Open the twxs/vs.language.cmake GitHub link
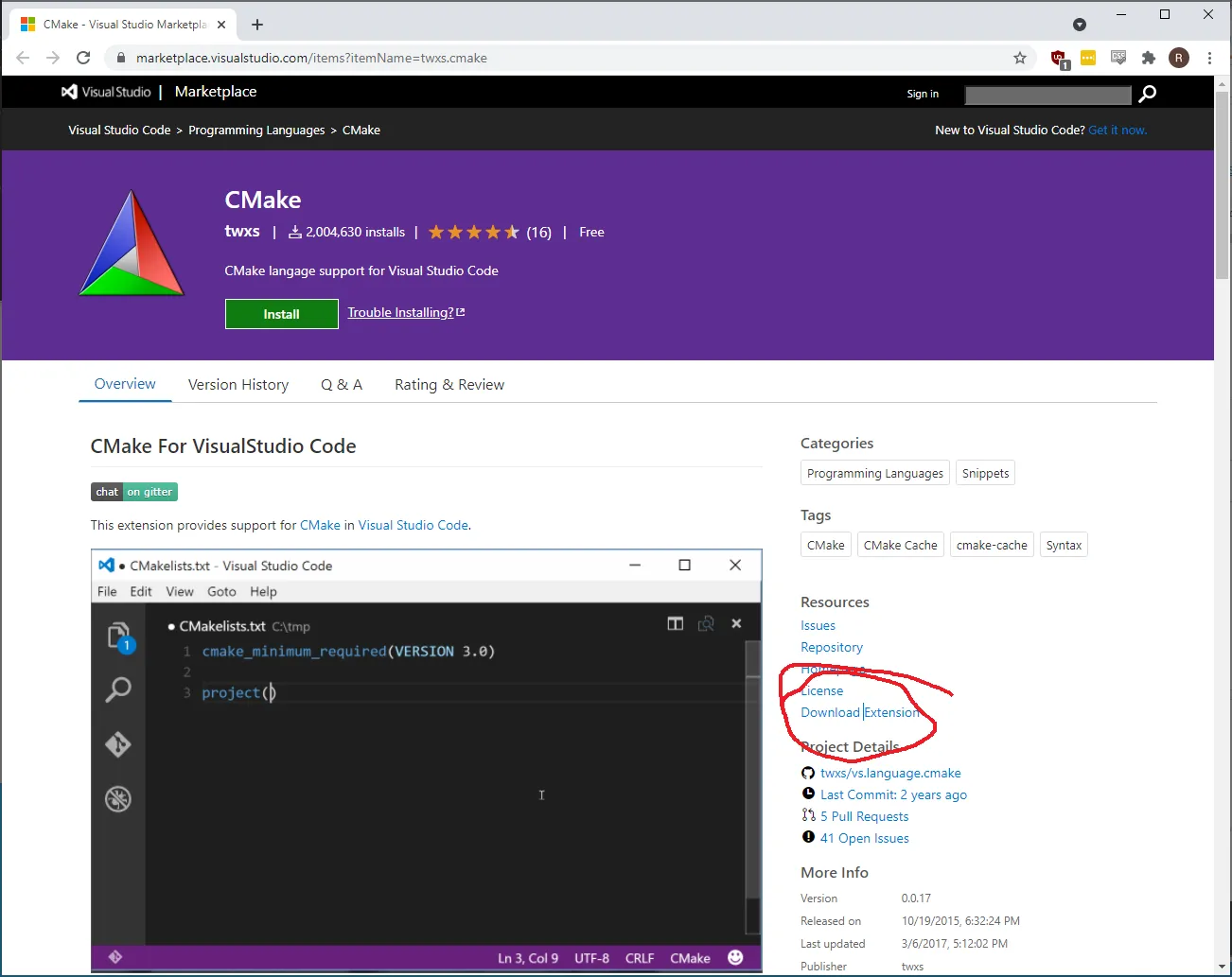Image resolution: width=1232 pixels, height=977 pixels. 890,774
